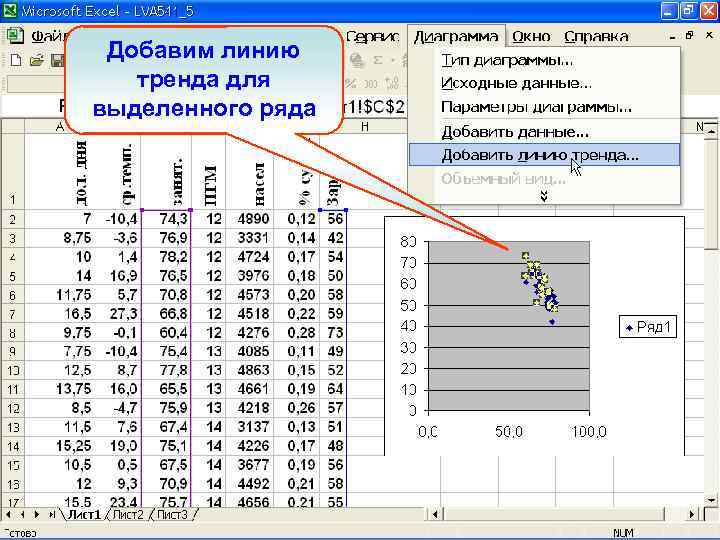Viewport: 720px width, 540px height.
Task: Choose Добавить линию тренда... entry
Action: 544,155
